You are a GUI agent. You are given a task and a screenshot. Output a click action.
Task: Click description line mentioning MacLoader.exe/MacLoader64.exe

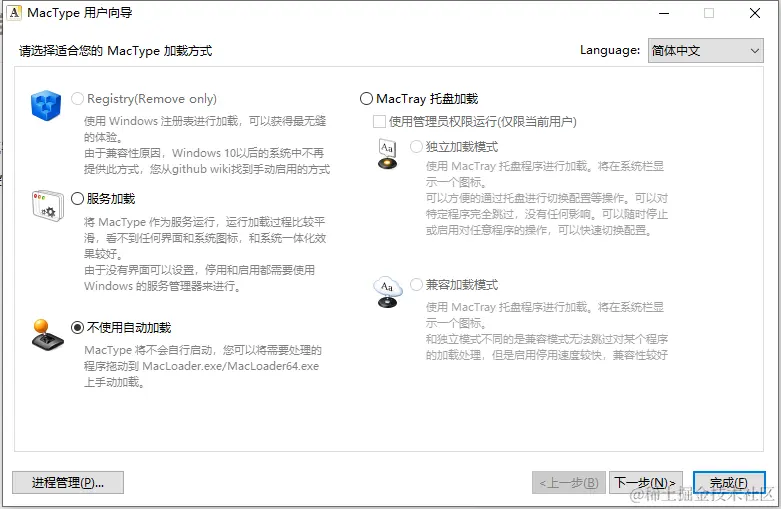[201, 366]
